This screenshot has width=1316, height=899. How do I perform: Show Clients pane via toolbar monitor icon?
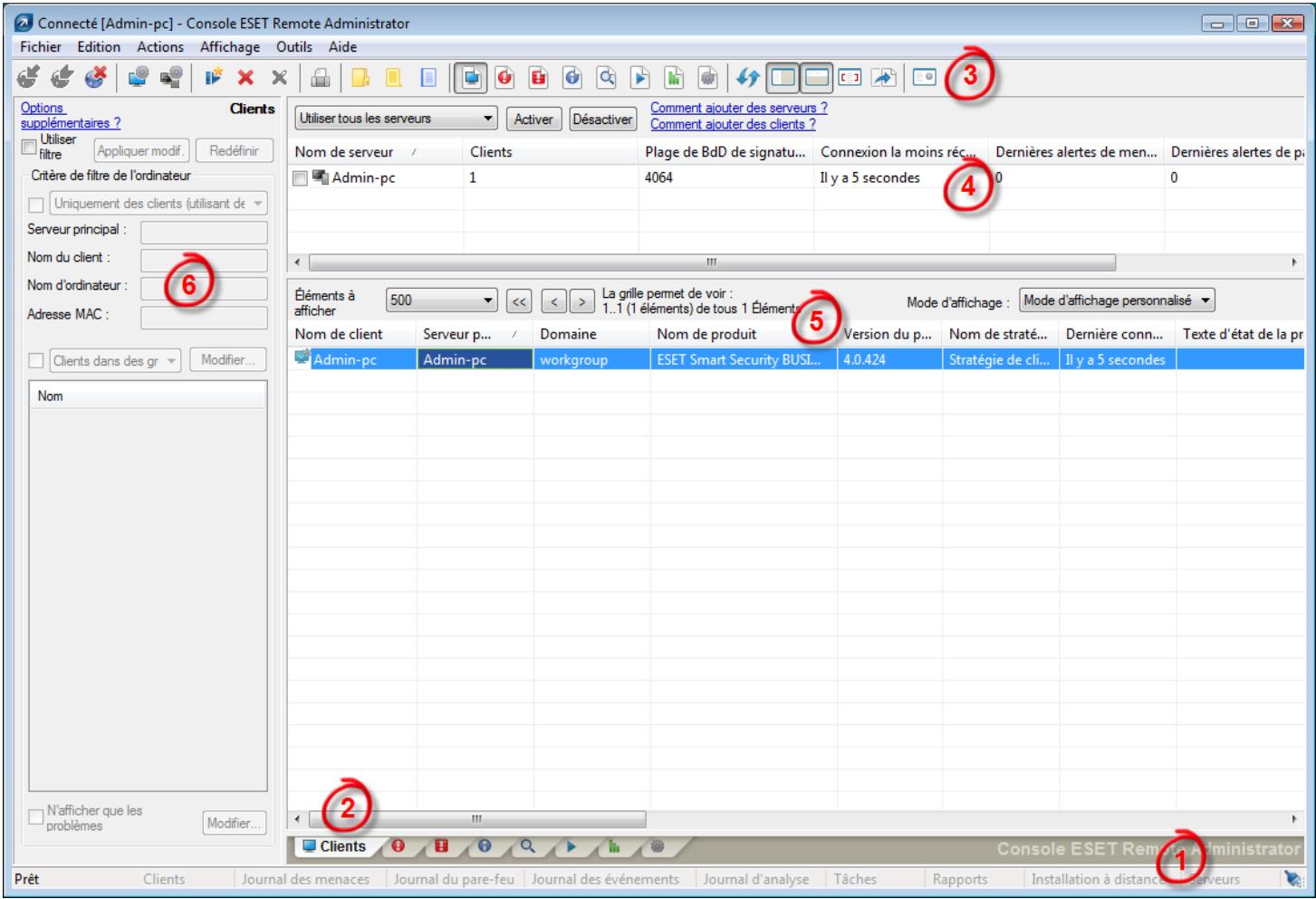tap(471, 79)
